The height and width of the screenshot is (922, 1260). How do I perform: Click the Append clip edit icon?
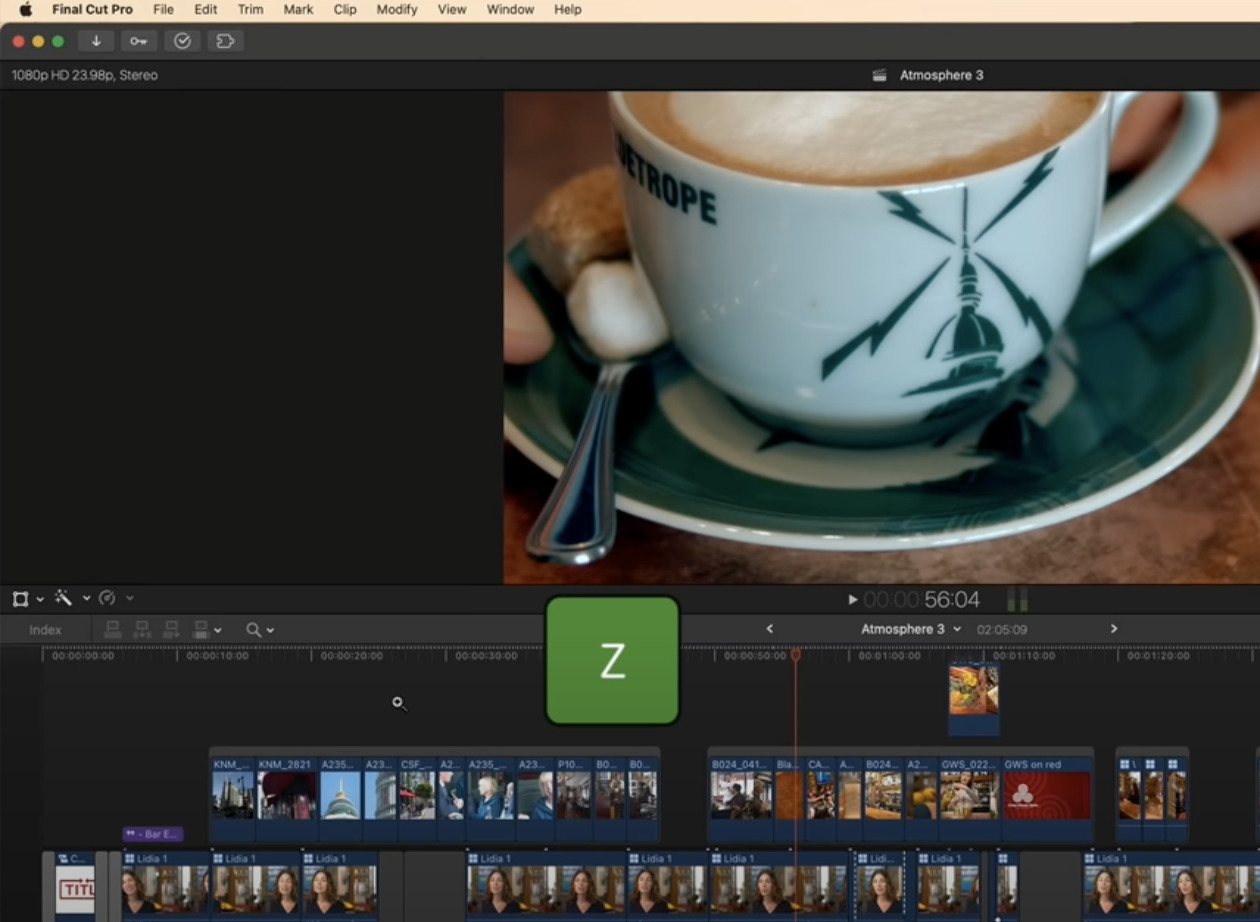point(171,630)
